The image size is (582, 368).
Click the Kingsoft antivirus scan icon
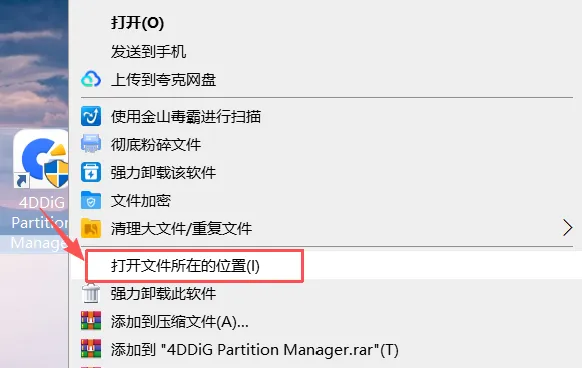tap(91, 116)
